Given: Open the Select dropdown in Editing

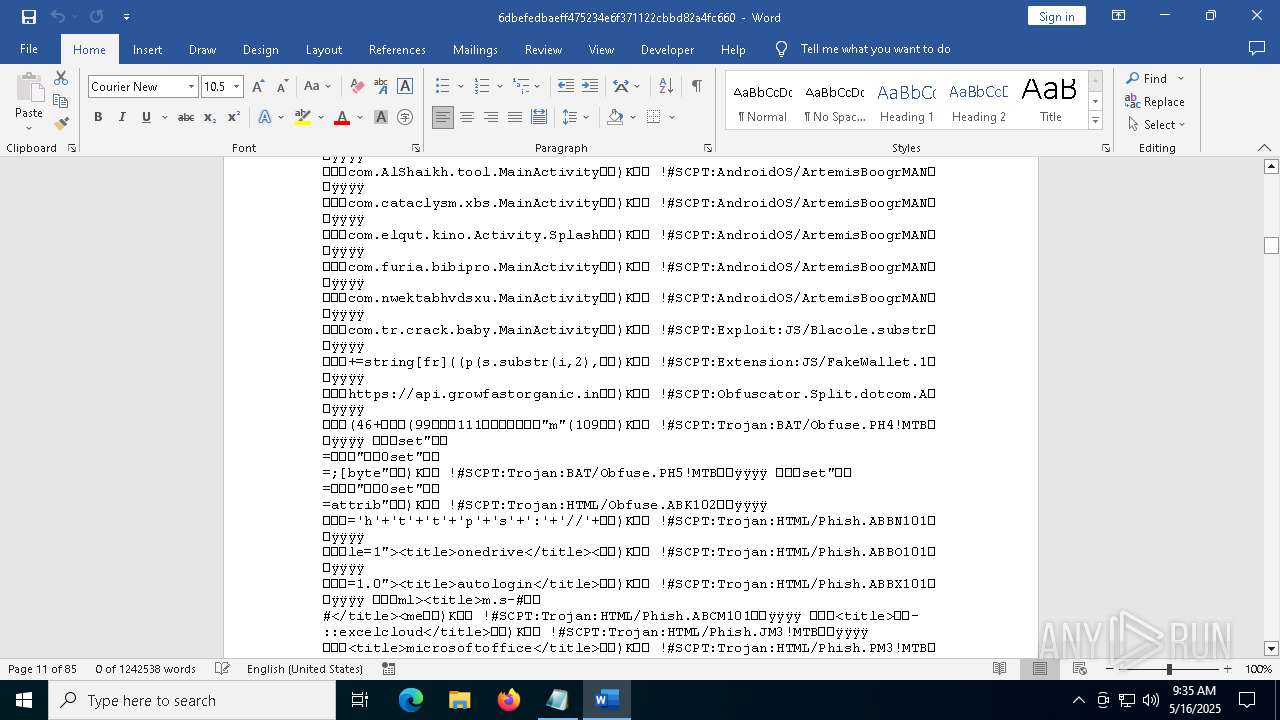Looking at the screenshot, I should pyautogui.click(x=1156, y=125).
